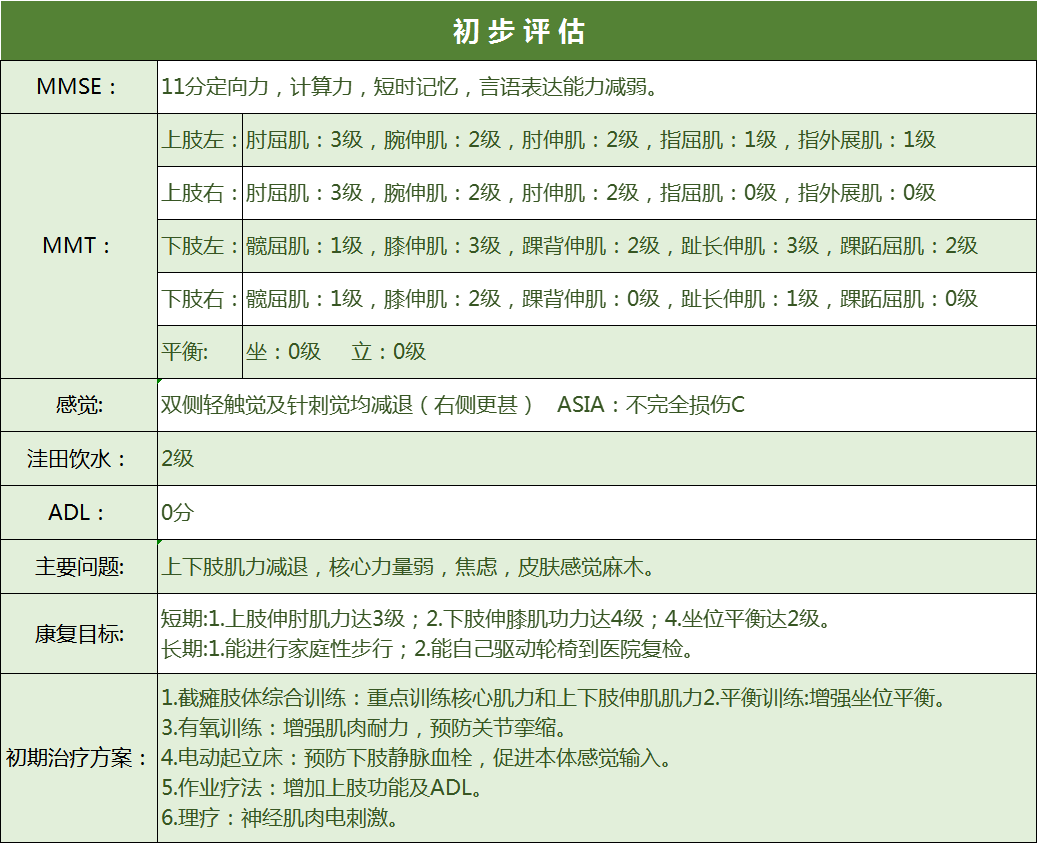Select the 上肢右 muscle grades cell
This screenshot has height=843, width=1037.
[x=638, y=193]
